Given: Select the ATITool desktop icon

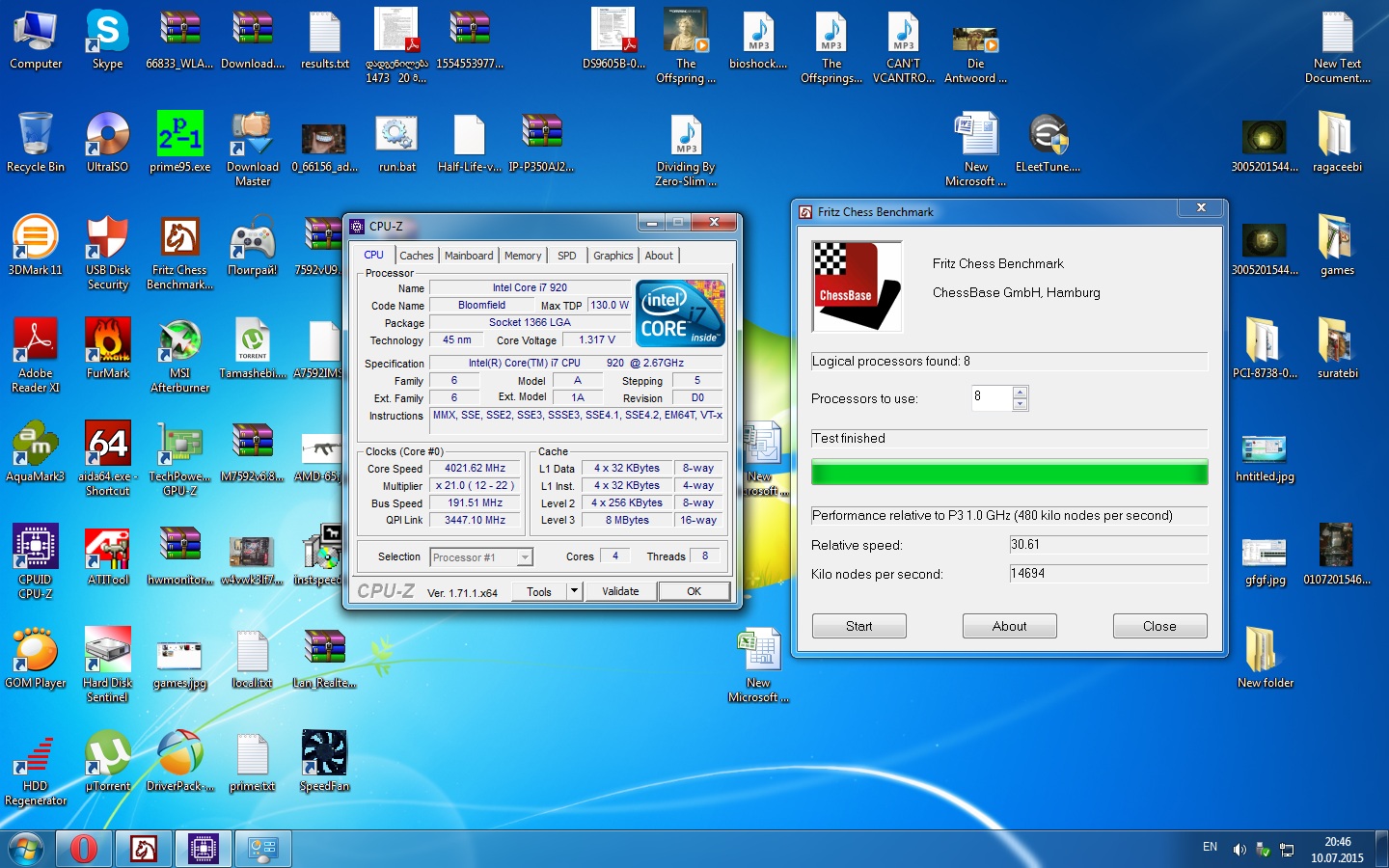Looking at the screenshot, I should point(107,556).
